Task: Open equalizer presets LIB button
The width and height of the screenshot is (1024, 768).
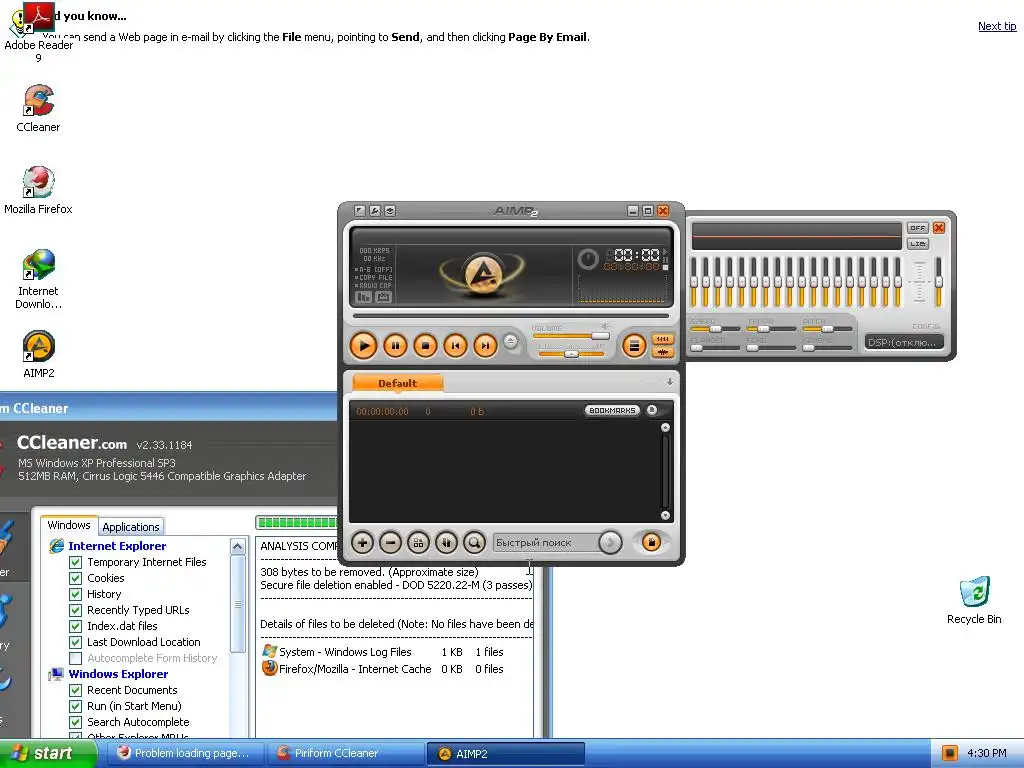Action: click(918, 244)
